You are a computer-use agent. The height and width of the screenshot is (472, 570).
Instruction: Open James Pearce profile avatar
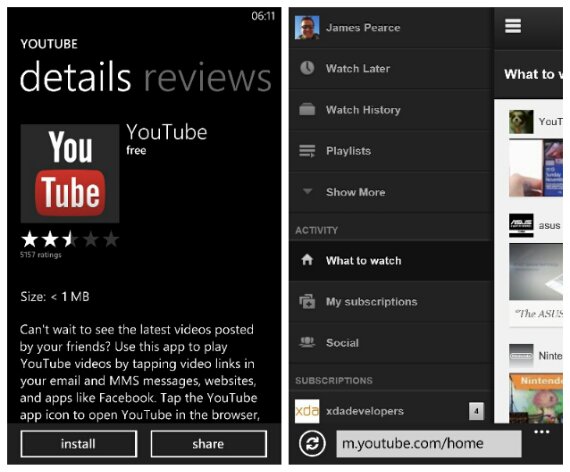(x=307, y=27)
